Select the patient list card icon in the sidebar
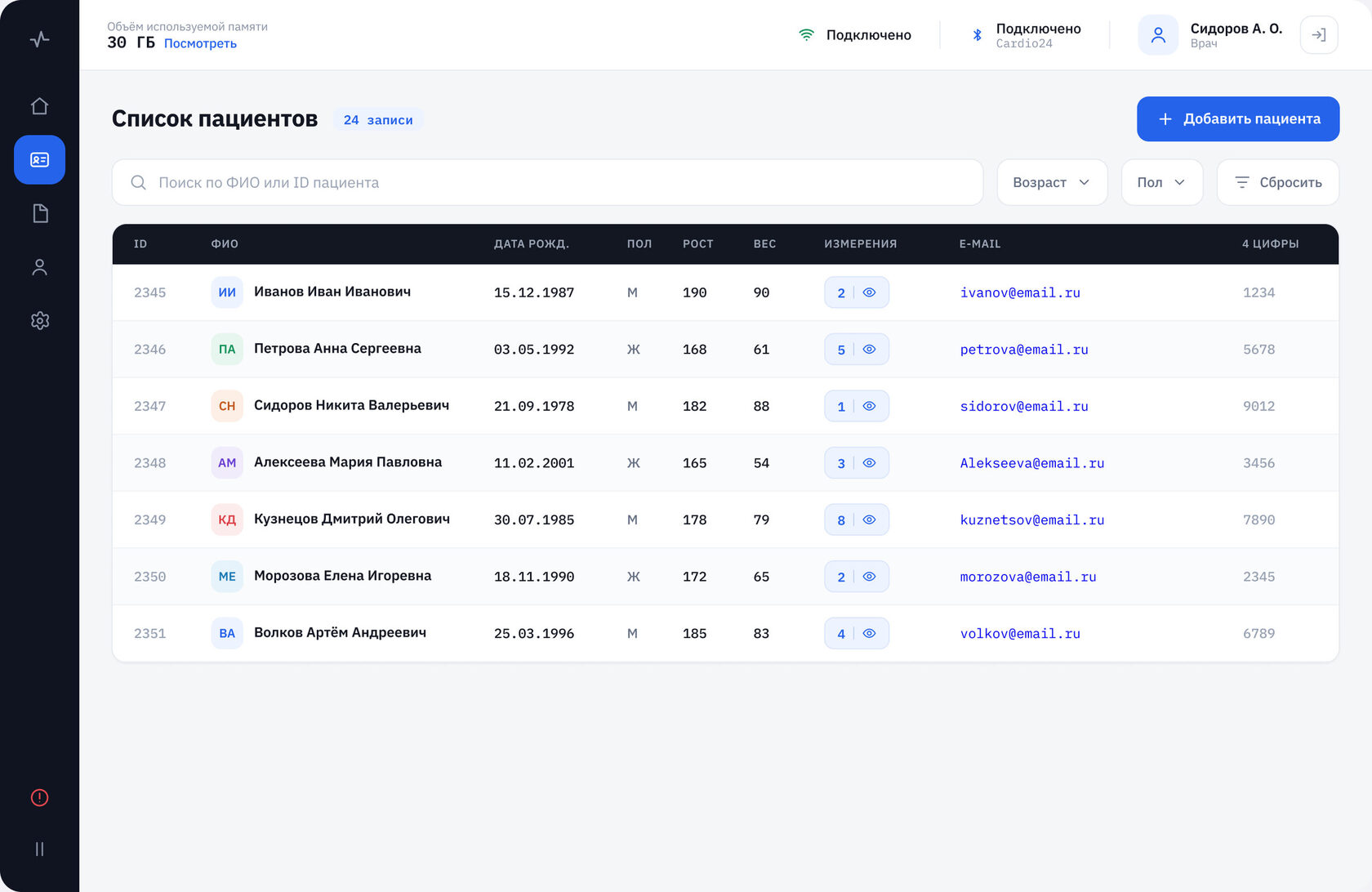1372x892 pixels. tap(39, 159)
